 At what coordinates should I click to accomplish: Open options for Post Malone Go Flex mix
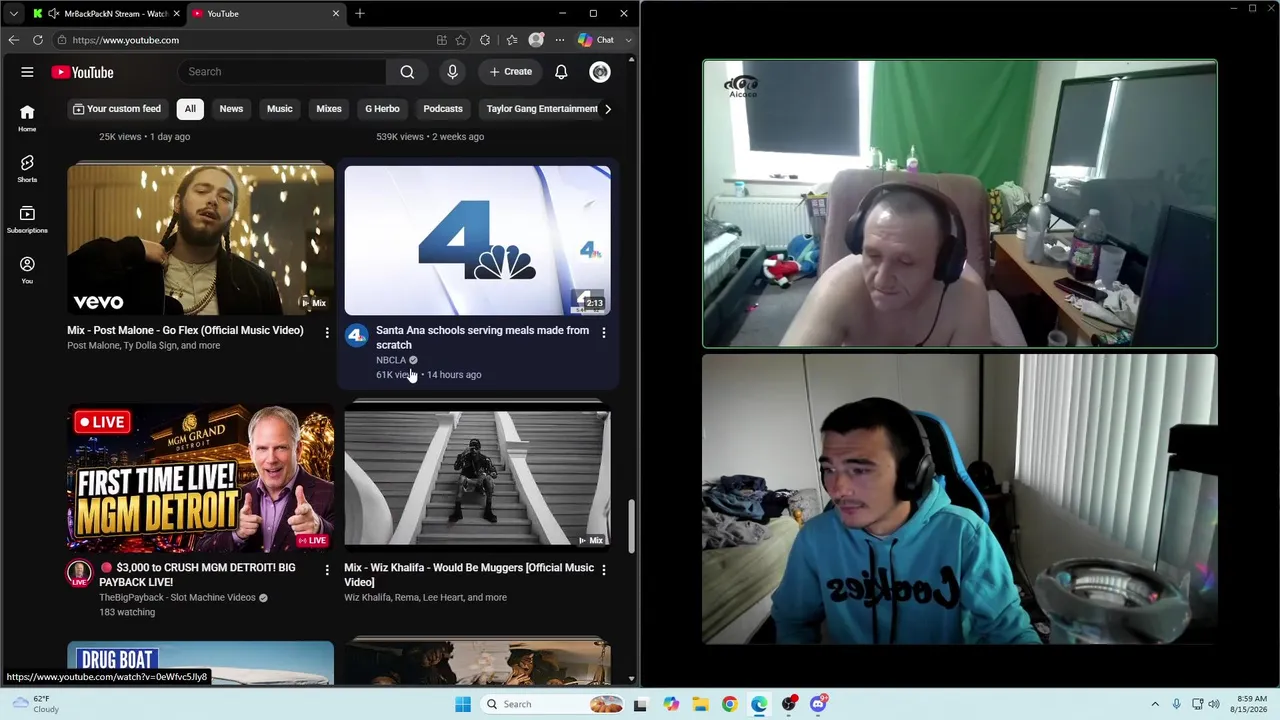(327, 332)
